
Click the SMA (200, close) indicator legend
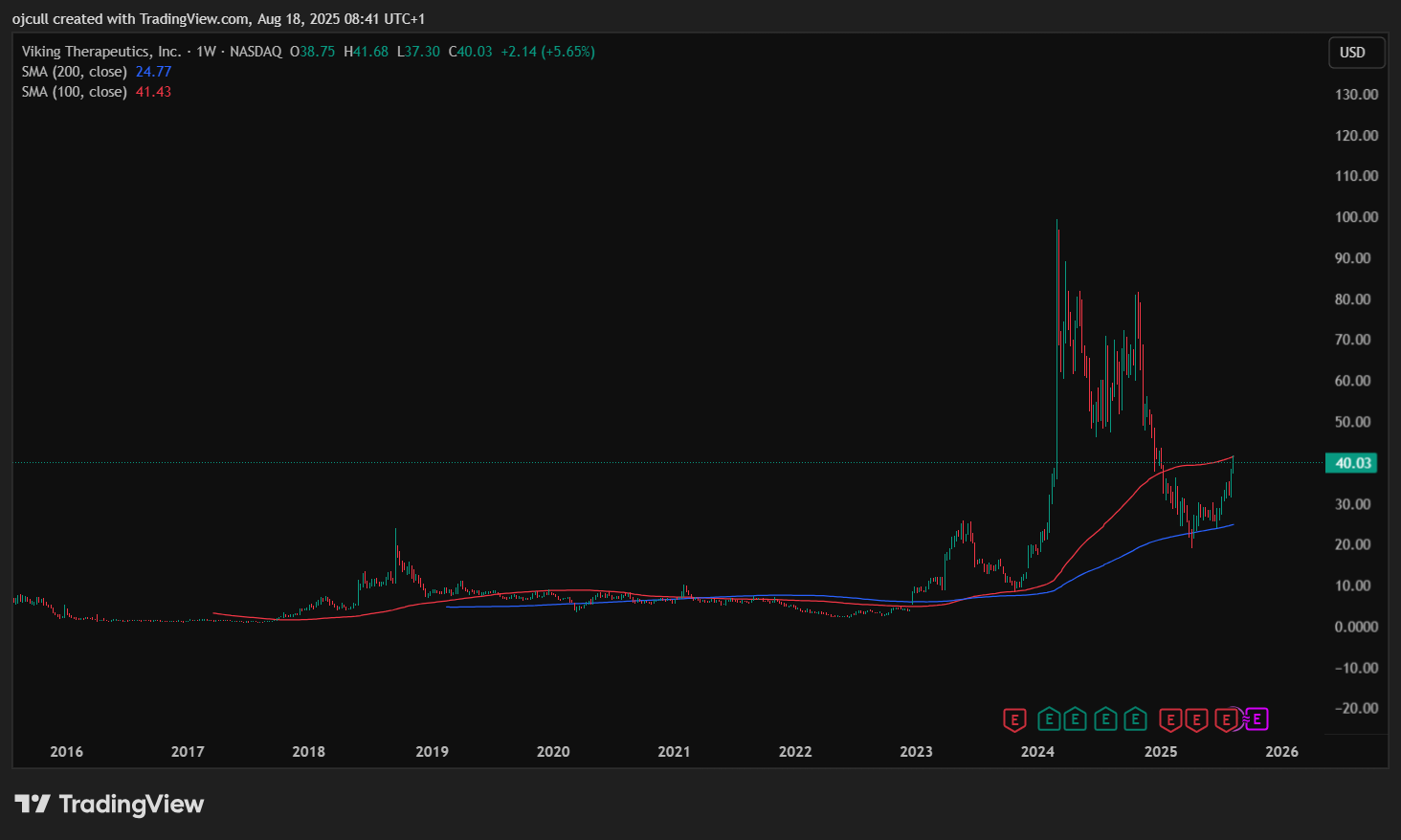pyautogui.click(x=75, y=72)
